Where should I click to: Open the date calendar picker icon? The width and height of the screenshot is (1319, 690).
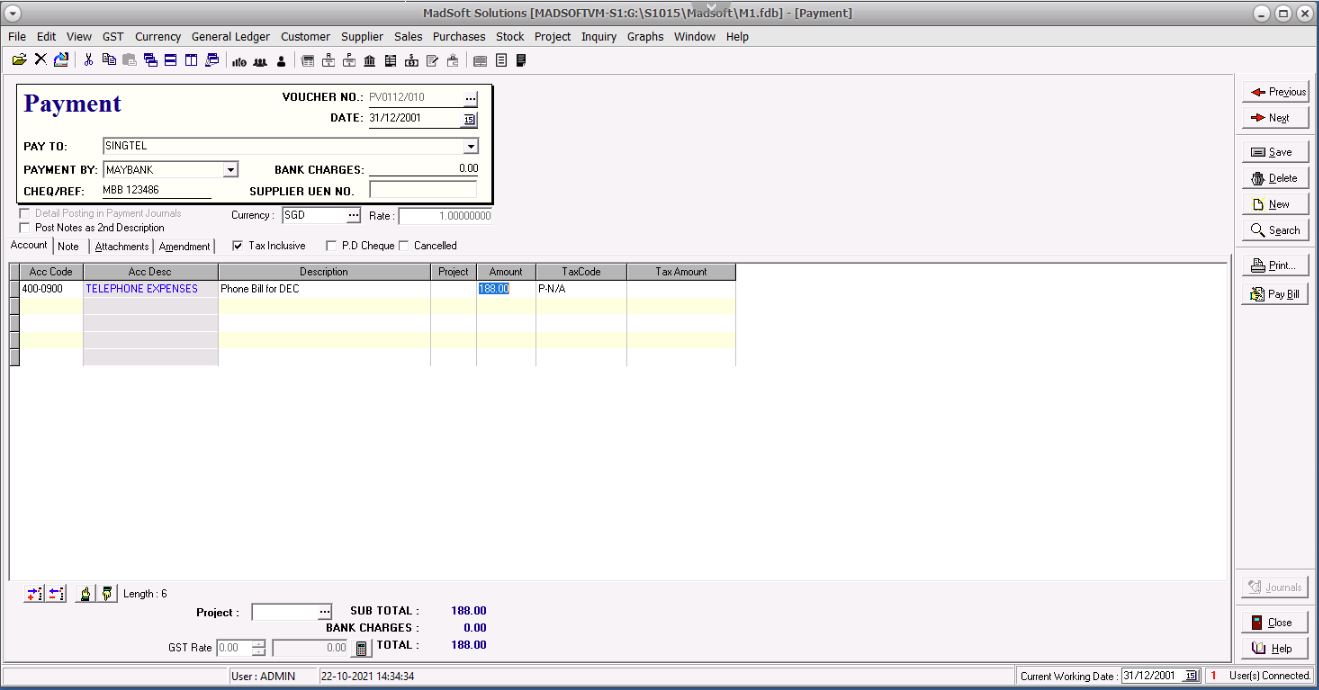pyautogui.click(x=470, y=119)
